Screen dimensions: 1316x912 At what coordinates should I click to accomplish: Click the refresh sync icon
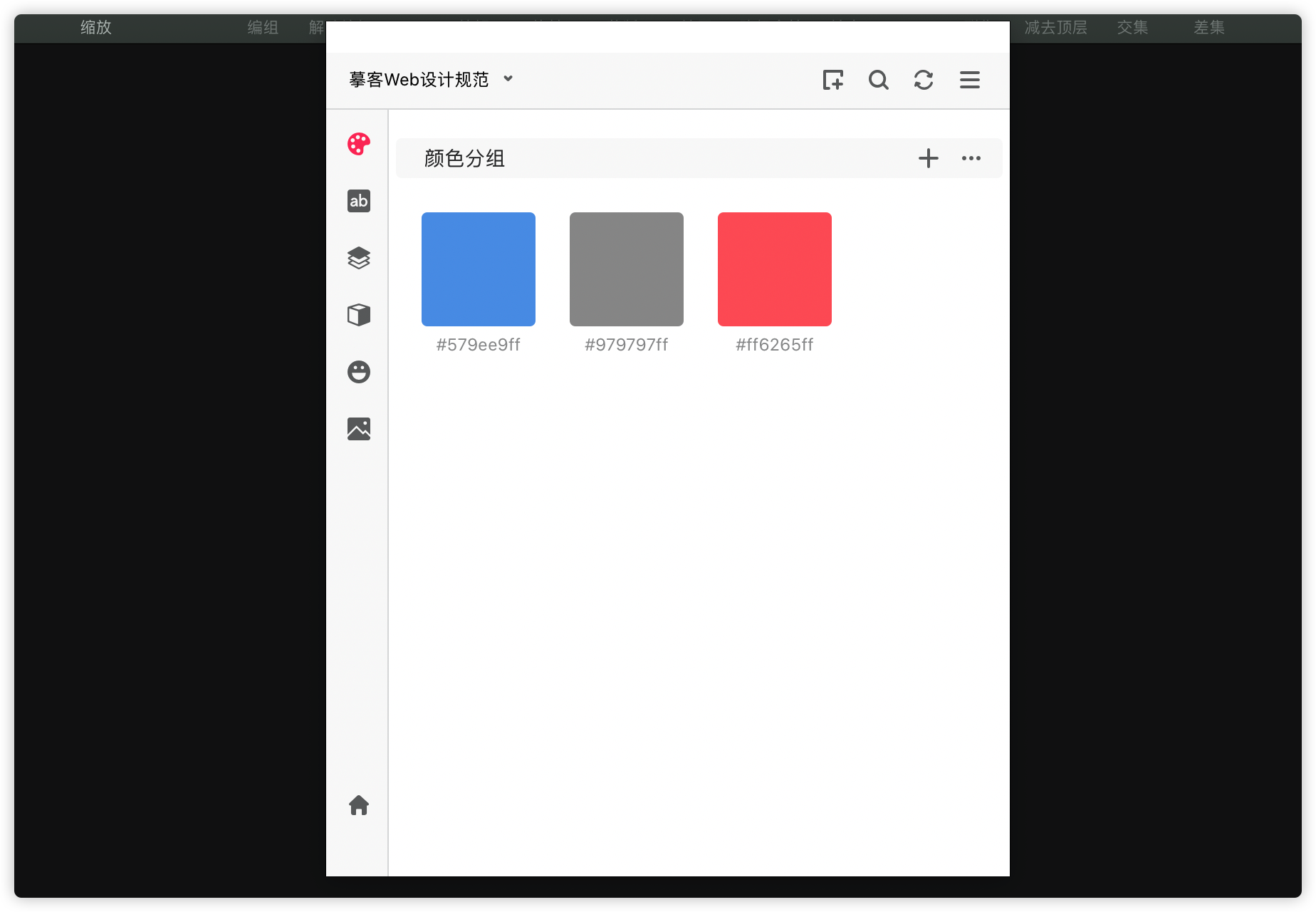924,80
